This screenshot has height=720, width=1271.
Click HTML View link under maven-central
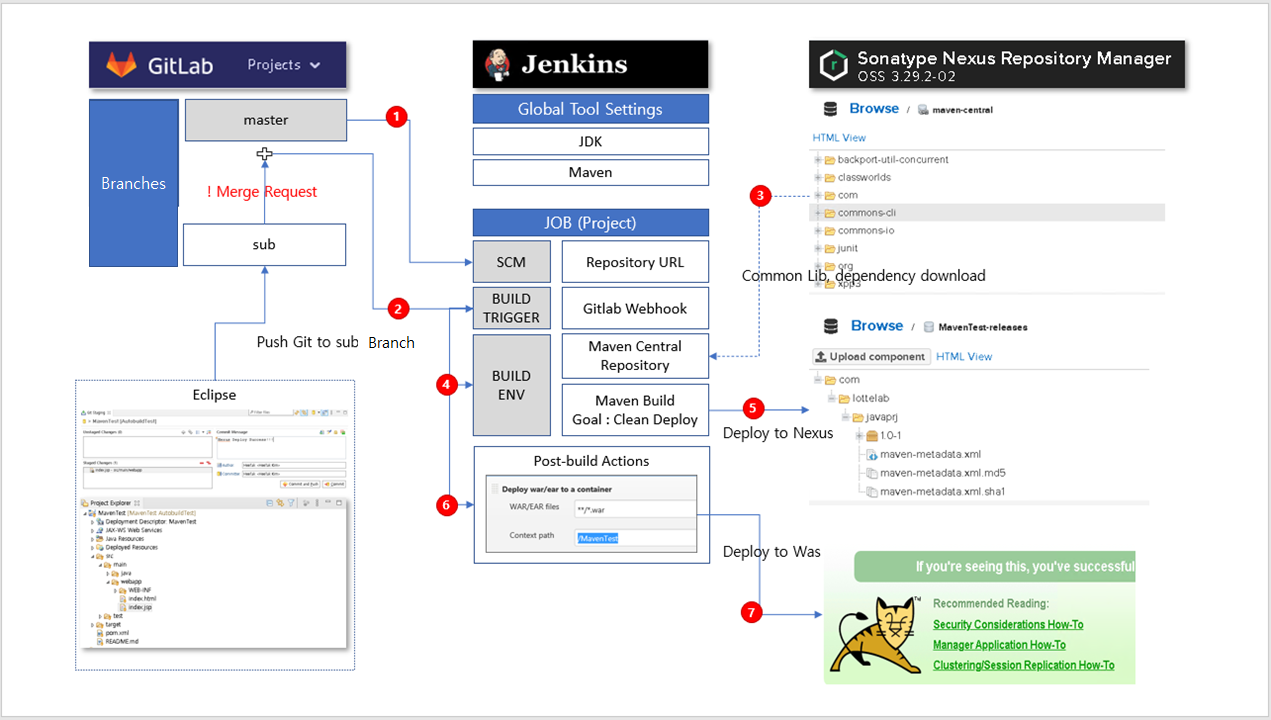(839, 138)
